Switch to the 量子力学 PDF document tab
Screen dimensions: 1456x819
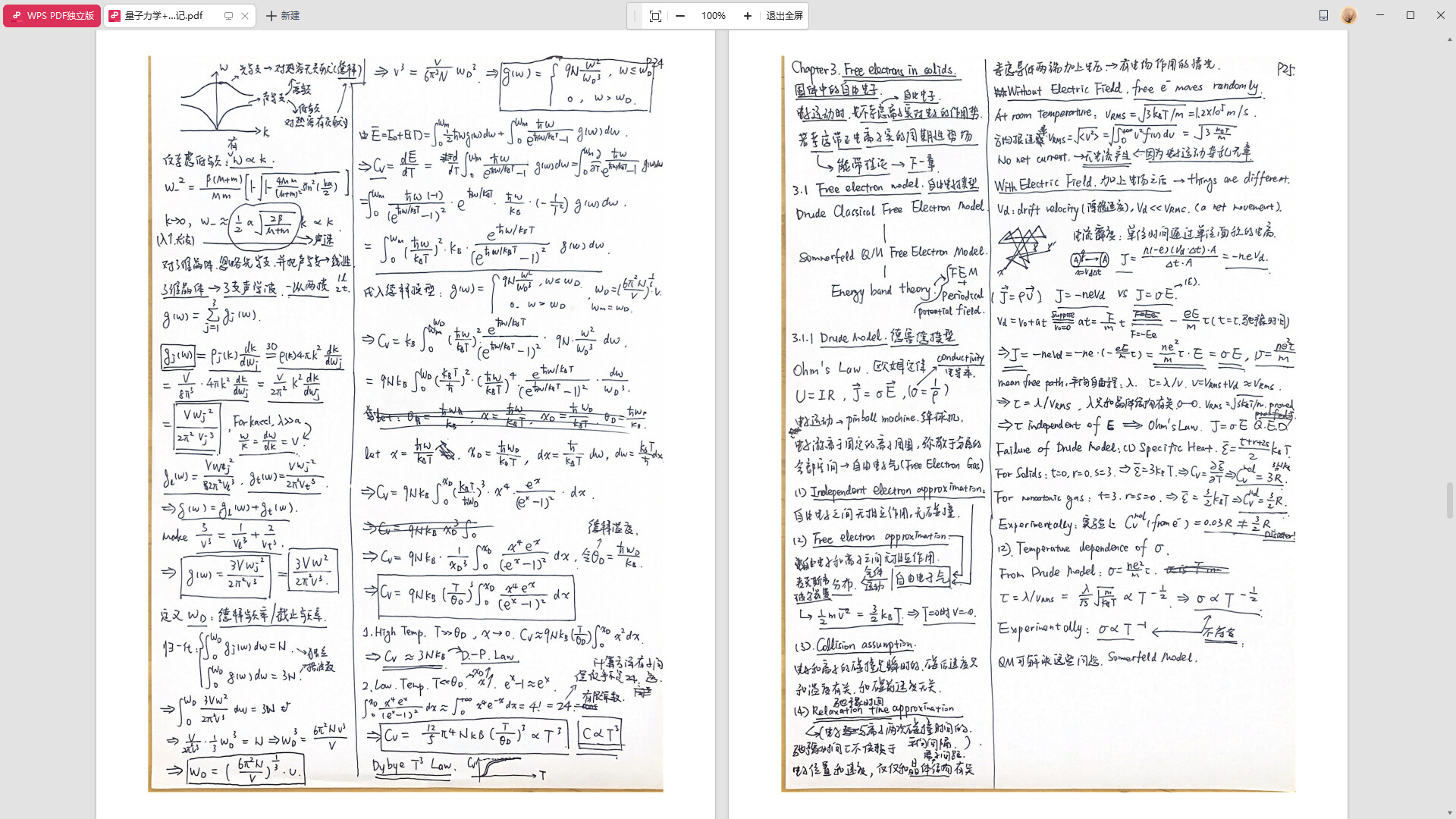point(163,15)
